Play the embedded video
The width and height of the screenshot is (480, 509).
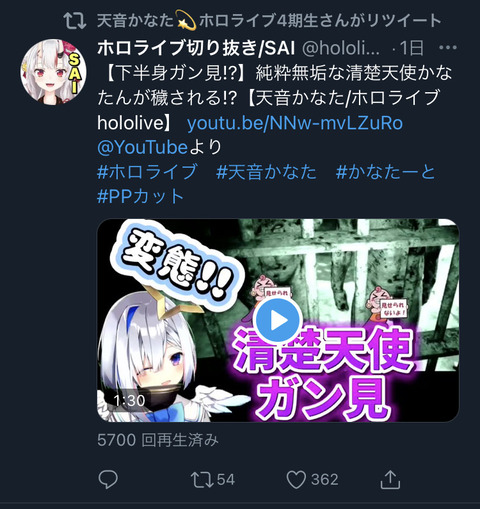click(277, 320)
